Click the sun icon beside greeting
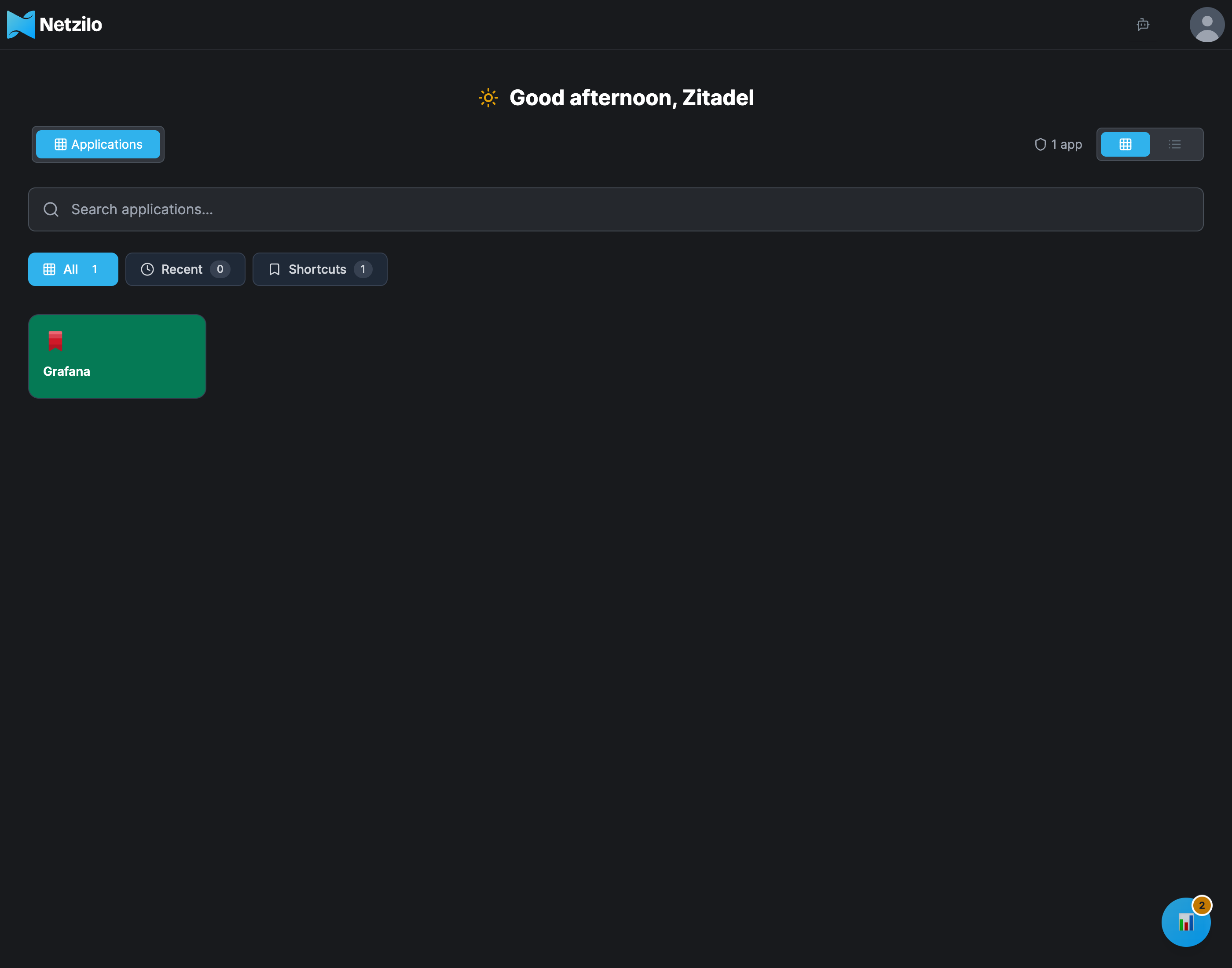The height and width of the screenshot is (968, 1232). coord(488,98)
